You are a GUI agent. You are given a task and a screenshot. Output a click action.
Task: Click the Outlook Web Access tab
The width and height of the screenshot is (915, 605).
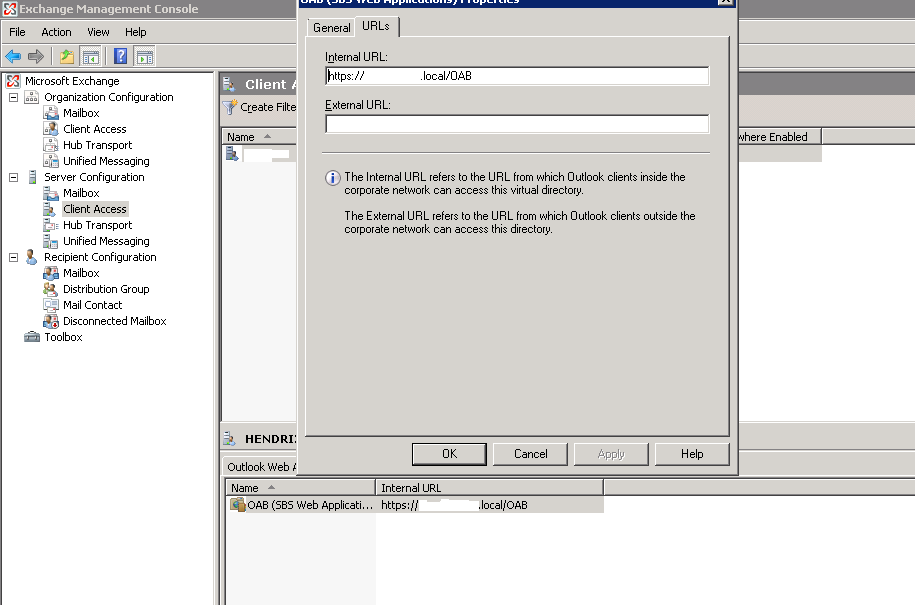[262, 467]
